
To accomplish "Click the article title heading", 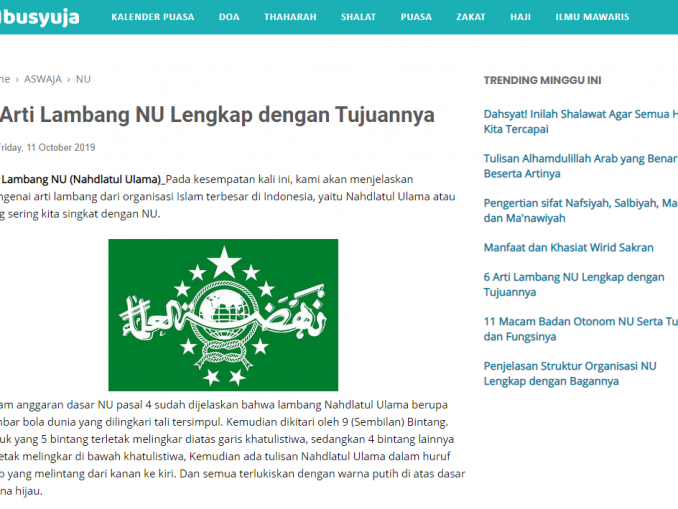I will pos(217,115).
